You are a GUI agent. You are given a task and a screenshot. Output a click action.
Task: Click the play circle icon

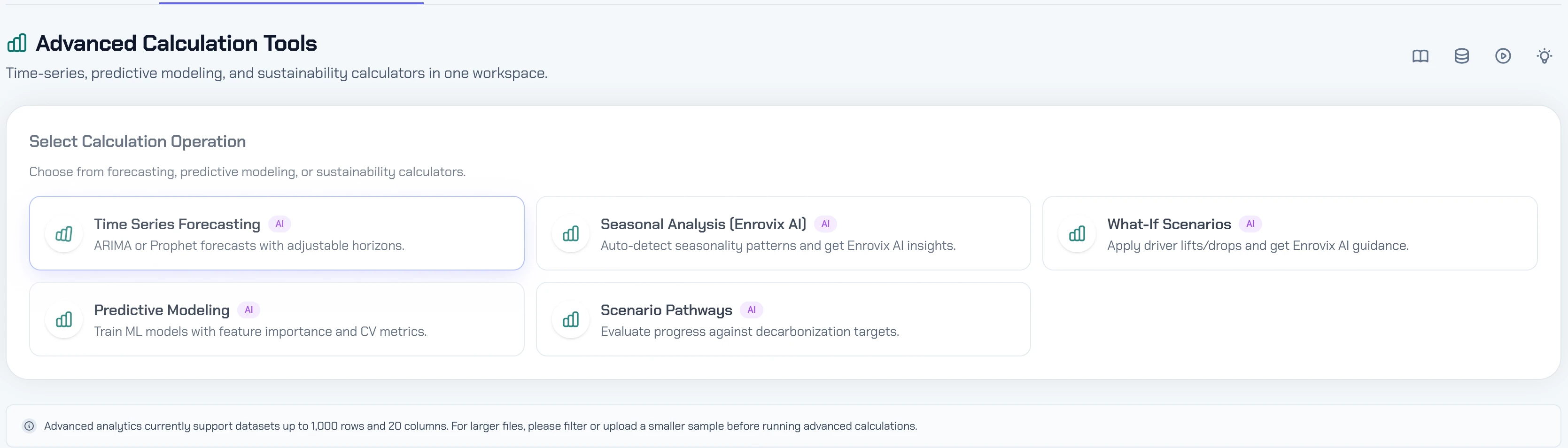point(1503,56)
